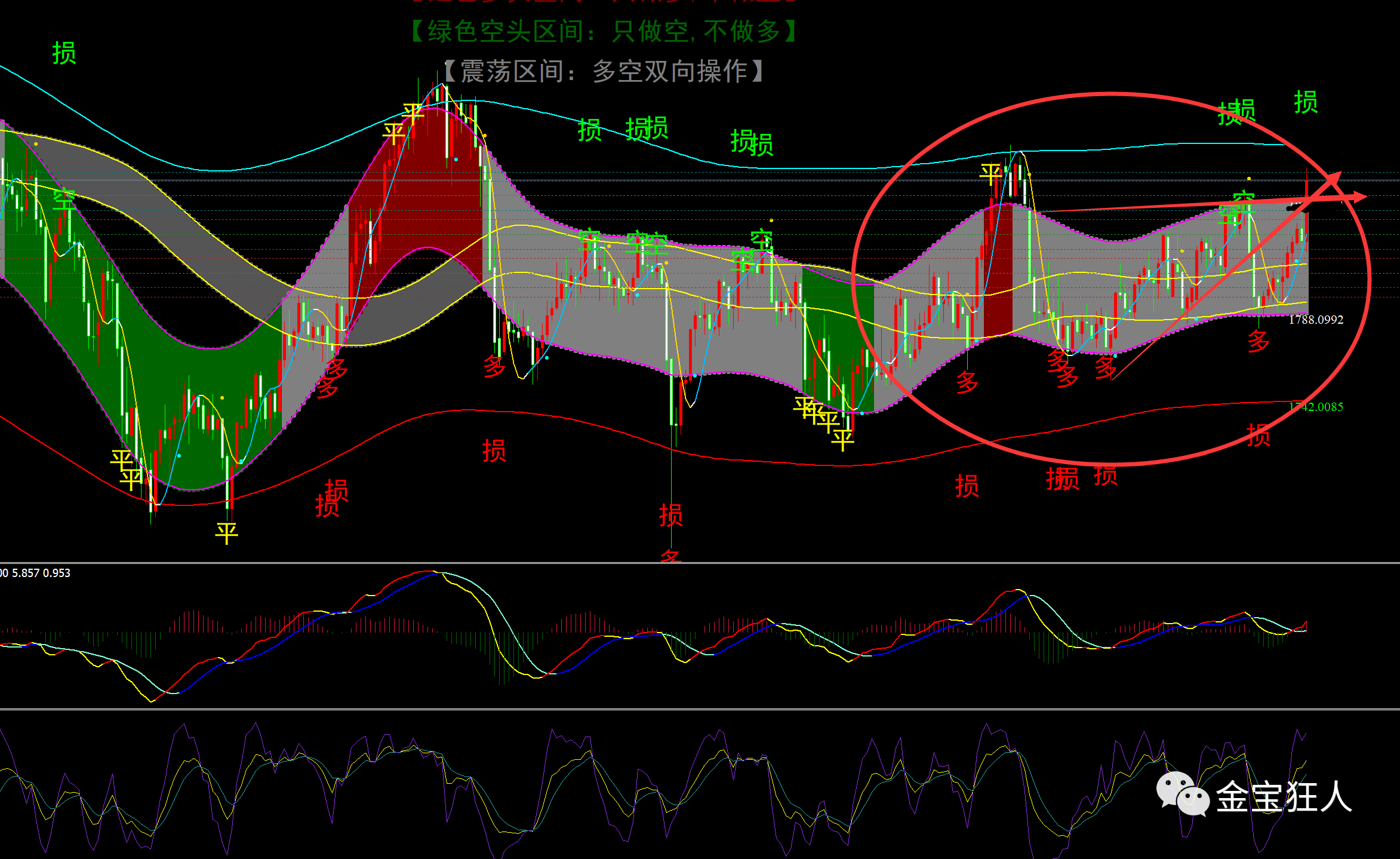Click the MACD values 5.857 0.953 text

click(41, 573)
